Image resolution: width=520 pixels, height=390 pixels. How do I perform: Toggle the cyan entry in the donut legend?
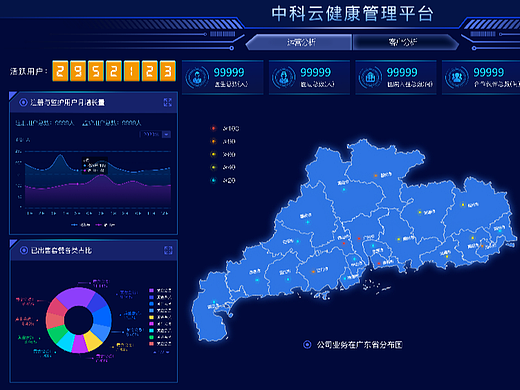(160, 330)
